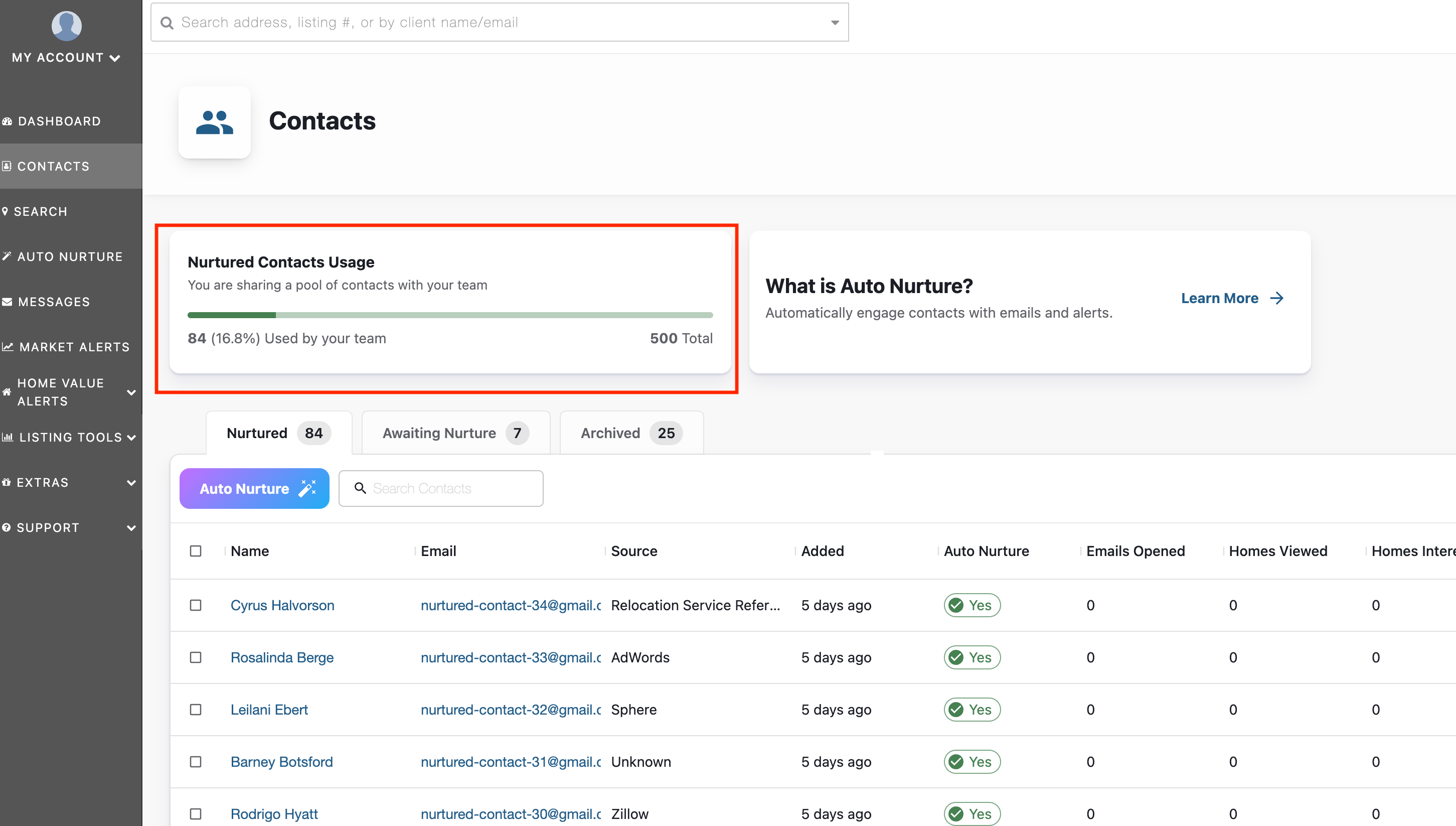Sort by Emails Opened column header

click(1135, 551)
